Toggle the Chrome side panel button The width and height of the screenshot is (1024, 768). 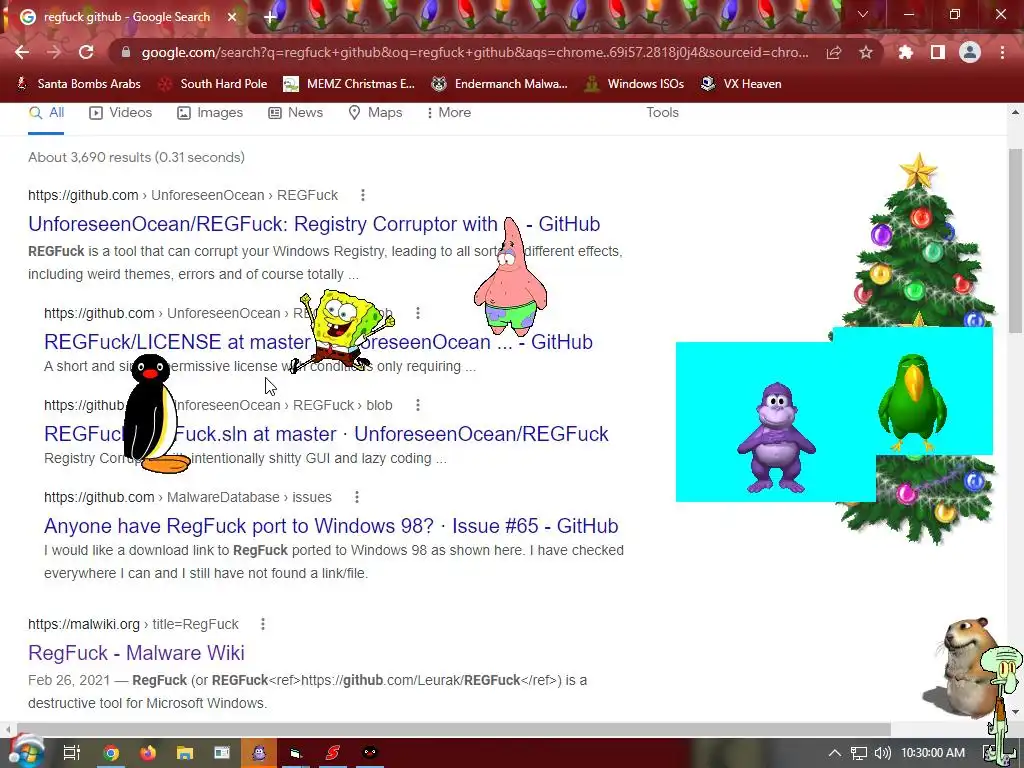[938, 52]
